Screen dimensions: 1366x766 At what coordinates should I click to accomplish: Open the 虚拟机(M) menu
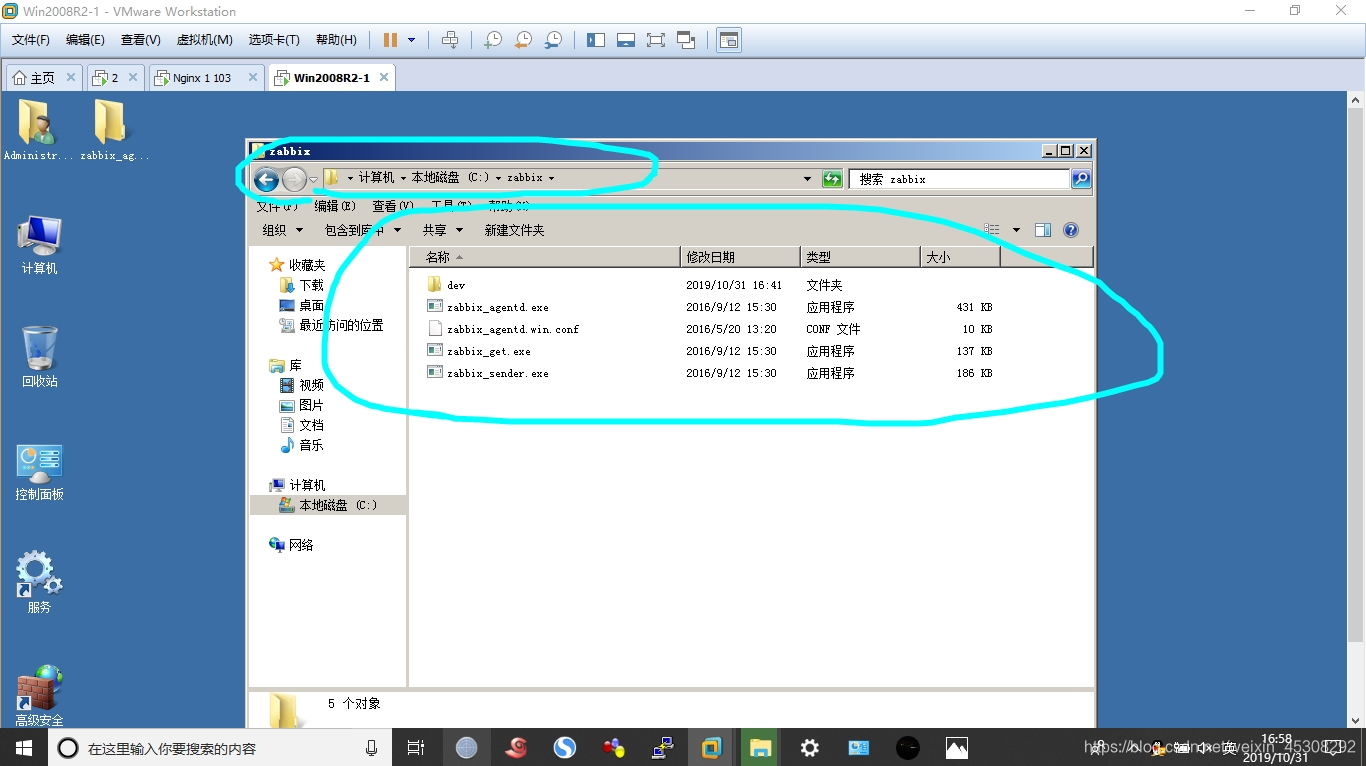click(204, 40)
